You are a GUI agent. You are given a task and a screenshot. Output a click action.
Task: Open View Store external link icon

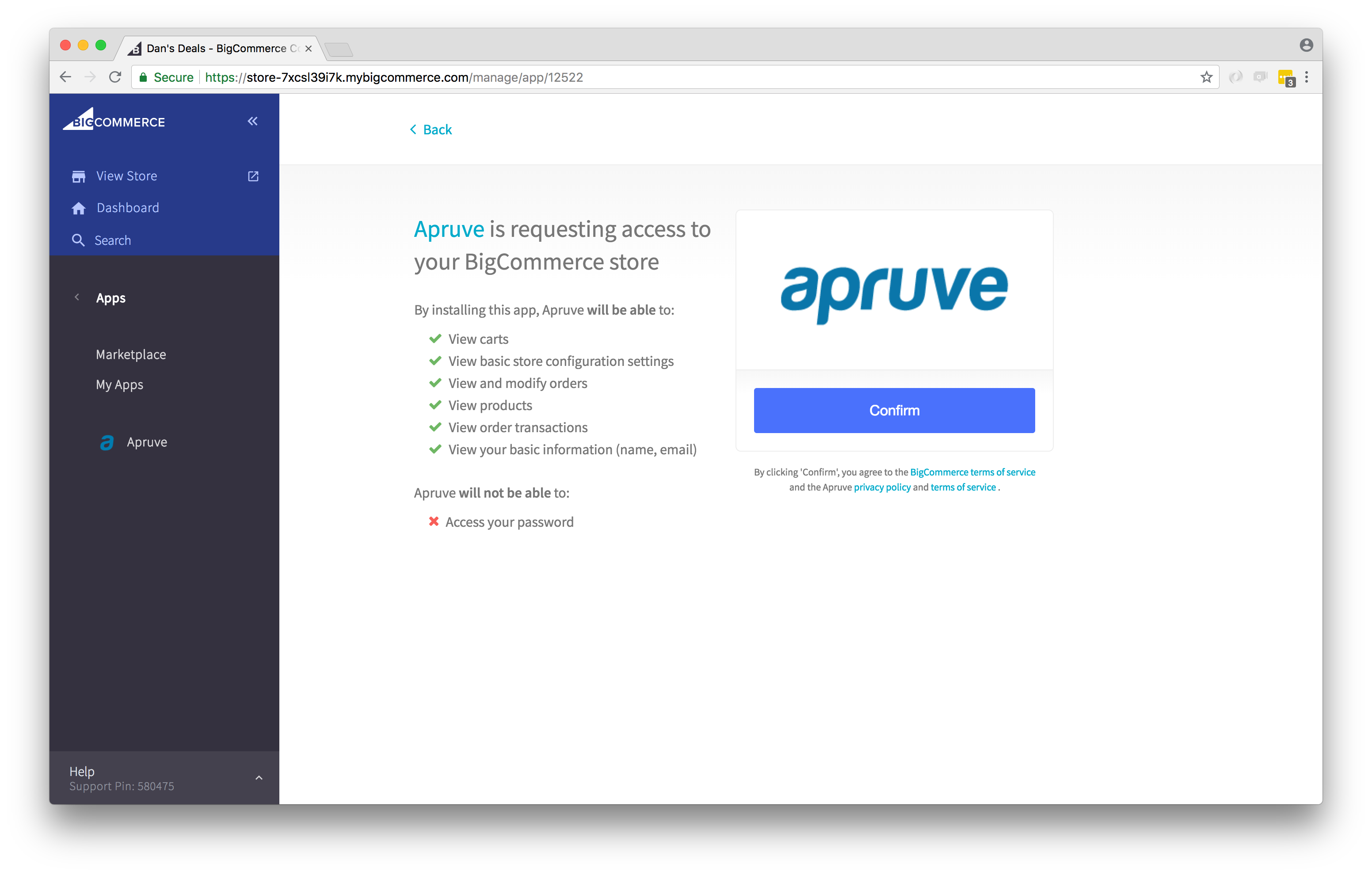point(253,177)
